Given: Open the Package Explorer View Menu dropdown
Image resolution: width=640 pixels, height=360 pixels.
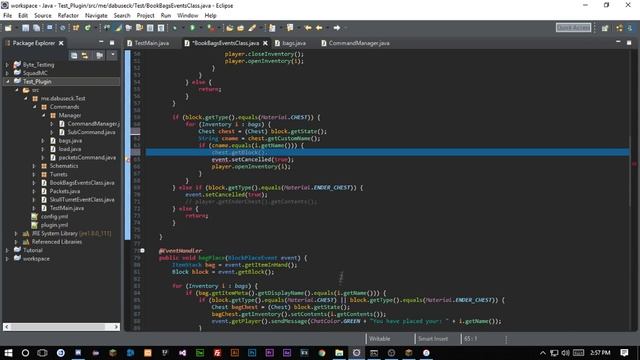Looking at the screenshot, I should pos(113,56).
